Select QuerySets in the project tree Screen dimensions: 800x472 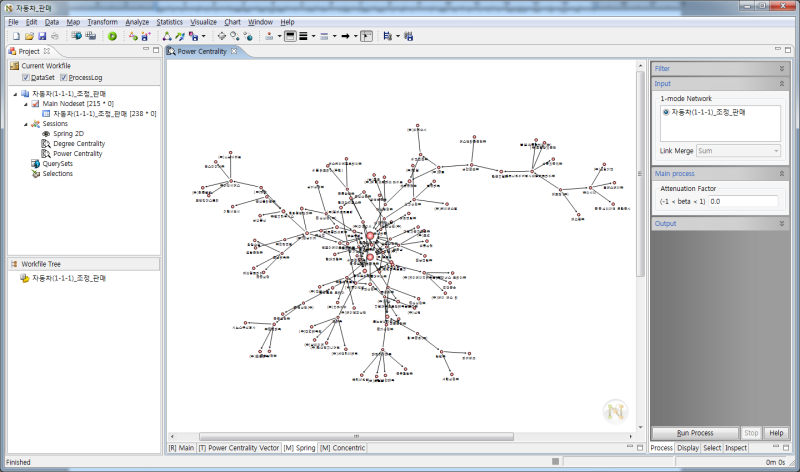pos(58,164)
